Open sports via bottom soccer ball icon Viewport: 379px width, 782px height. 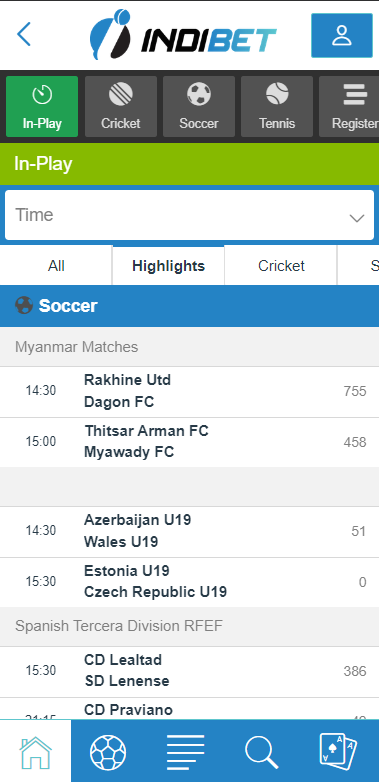[108, 752]
